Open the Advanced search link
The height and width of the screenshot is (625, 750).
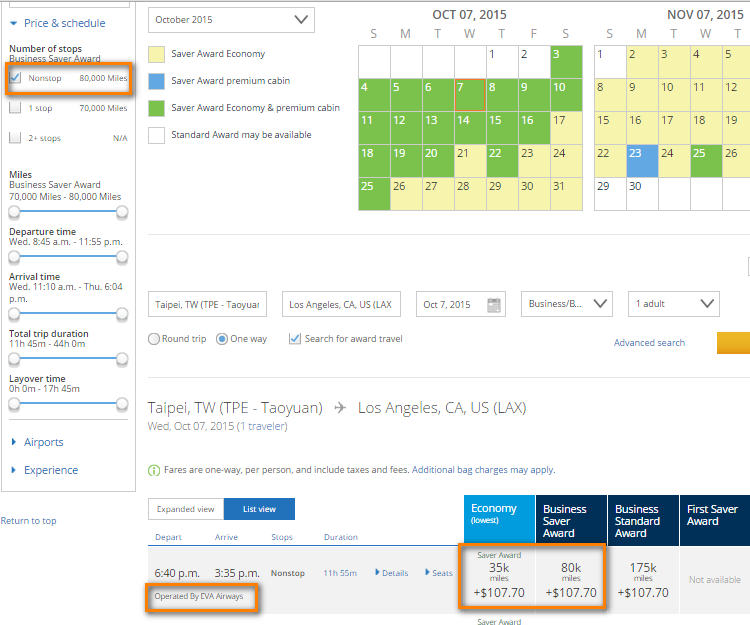click(x=649, y=343)
